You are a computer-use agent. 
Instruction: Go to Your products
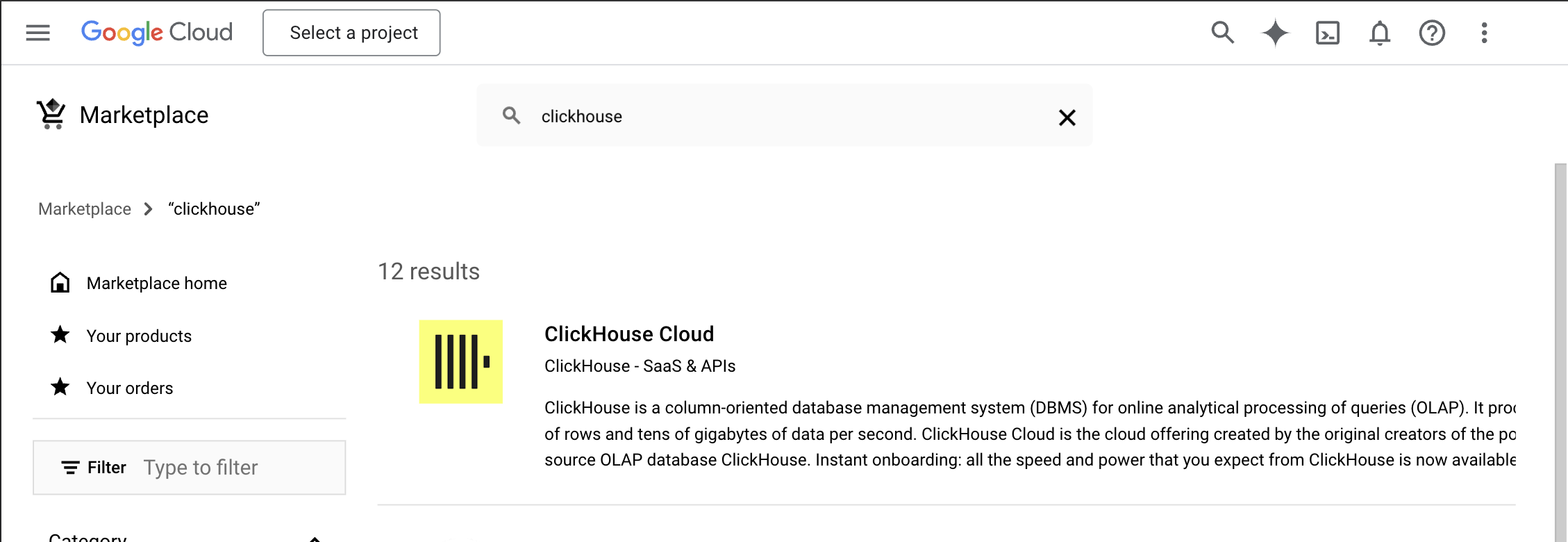pyautogui.click(x=138, y=336)
